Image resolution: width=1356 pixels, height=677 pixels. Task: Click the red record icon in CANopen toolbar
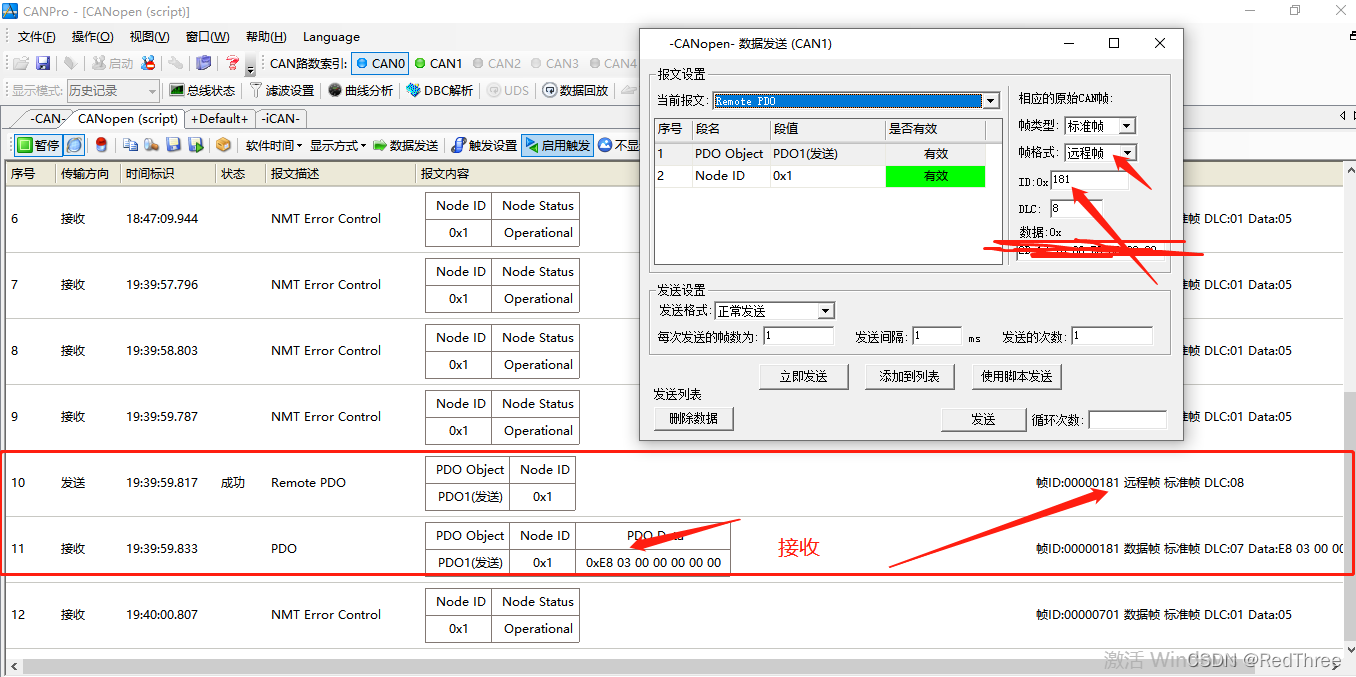click(x=101, y=145)
